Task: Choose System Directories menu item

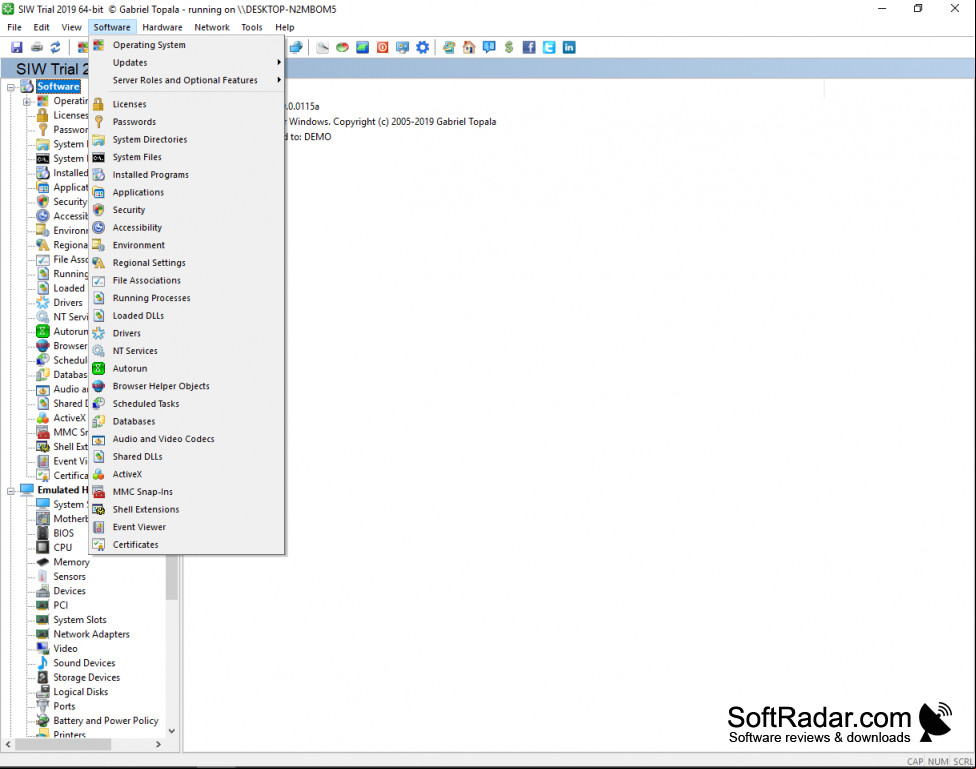Action: pyautogui.click(x=187, y=139)
